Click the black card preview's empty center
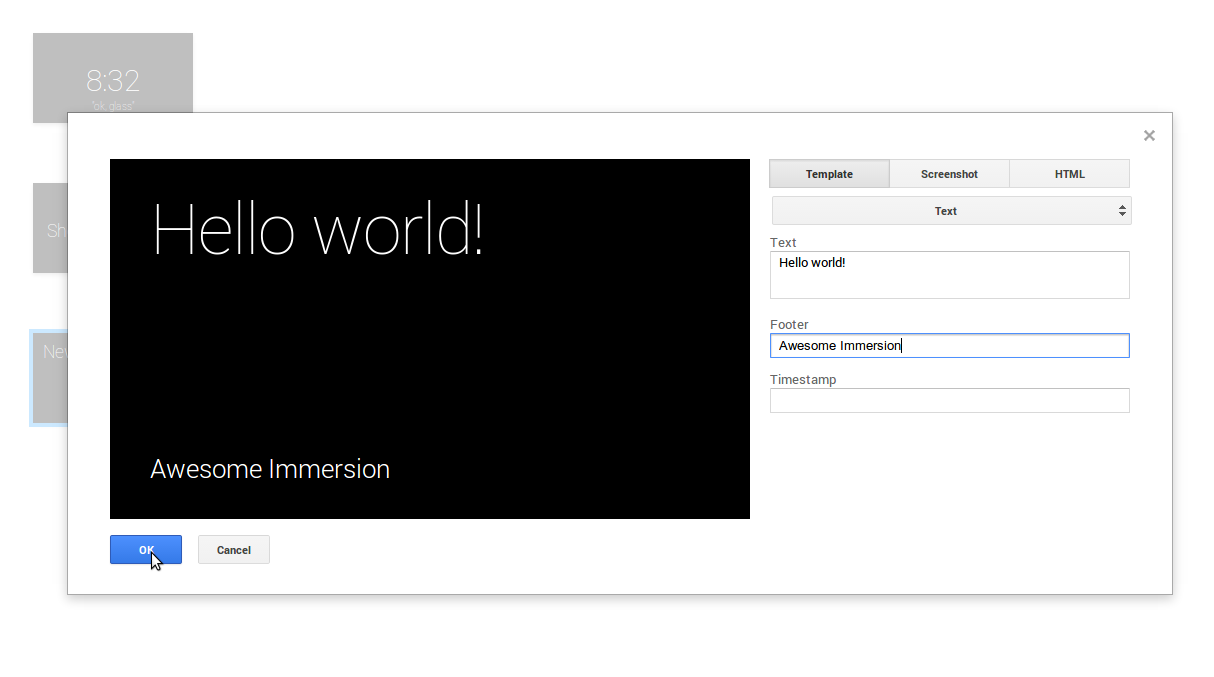The height and width of the screenshot is (677, 1214). (x=430, y=360)
